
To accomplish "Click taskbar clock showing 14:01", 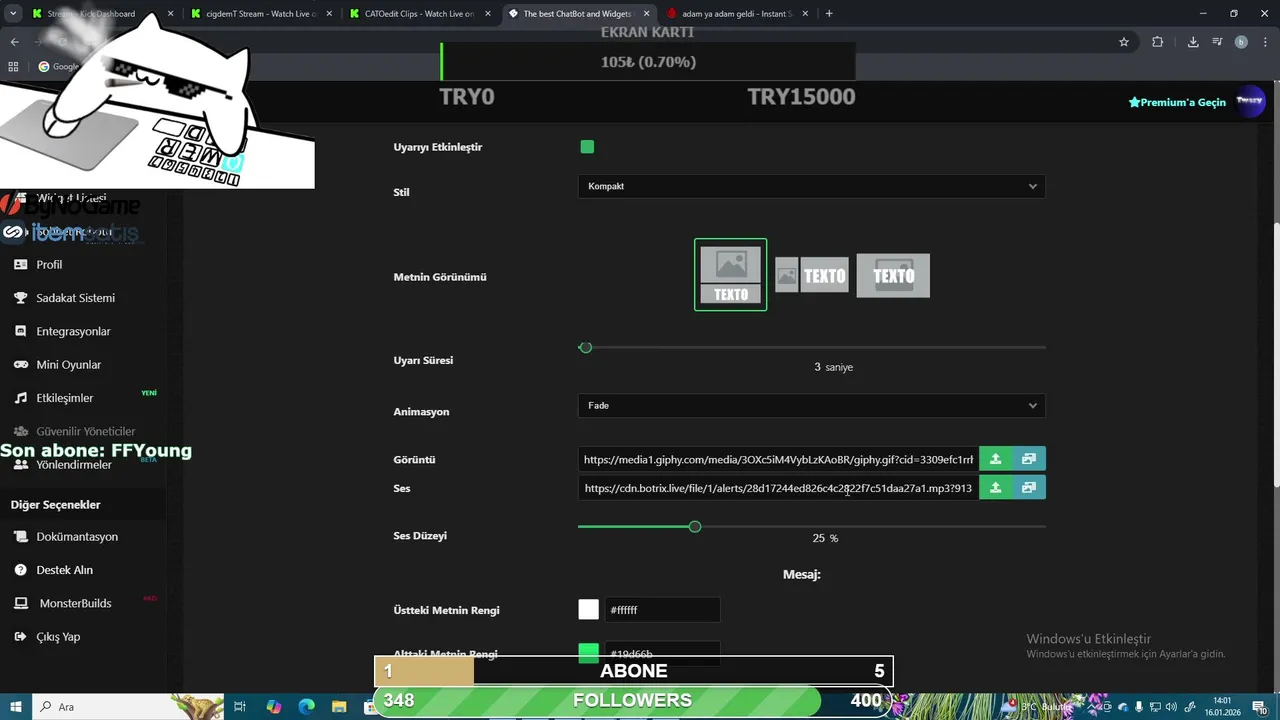I will coord(1223,706).
